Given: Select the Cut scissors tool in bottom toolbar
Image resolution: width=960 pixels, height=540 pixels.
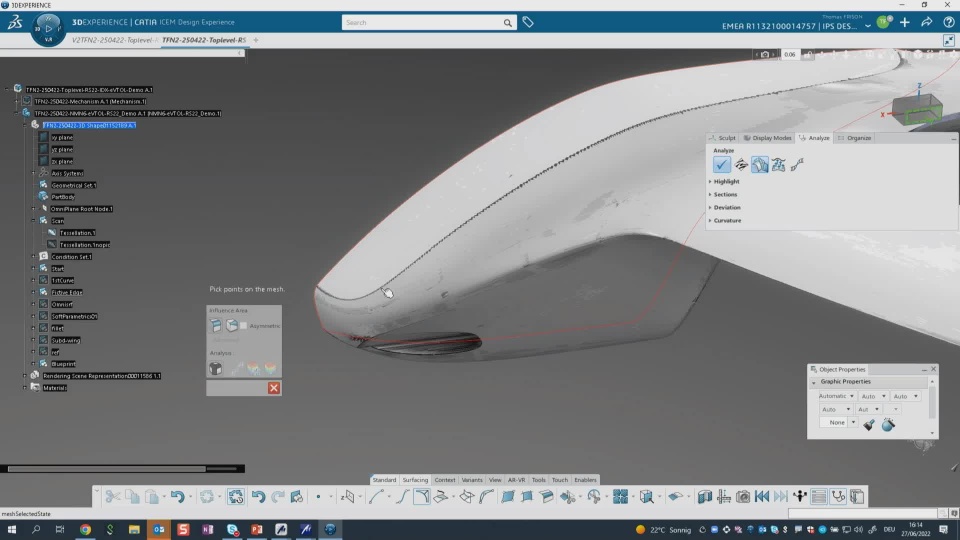Looking at the screenshot, I should 113,497.
